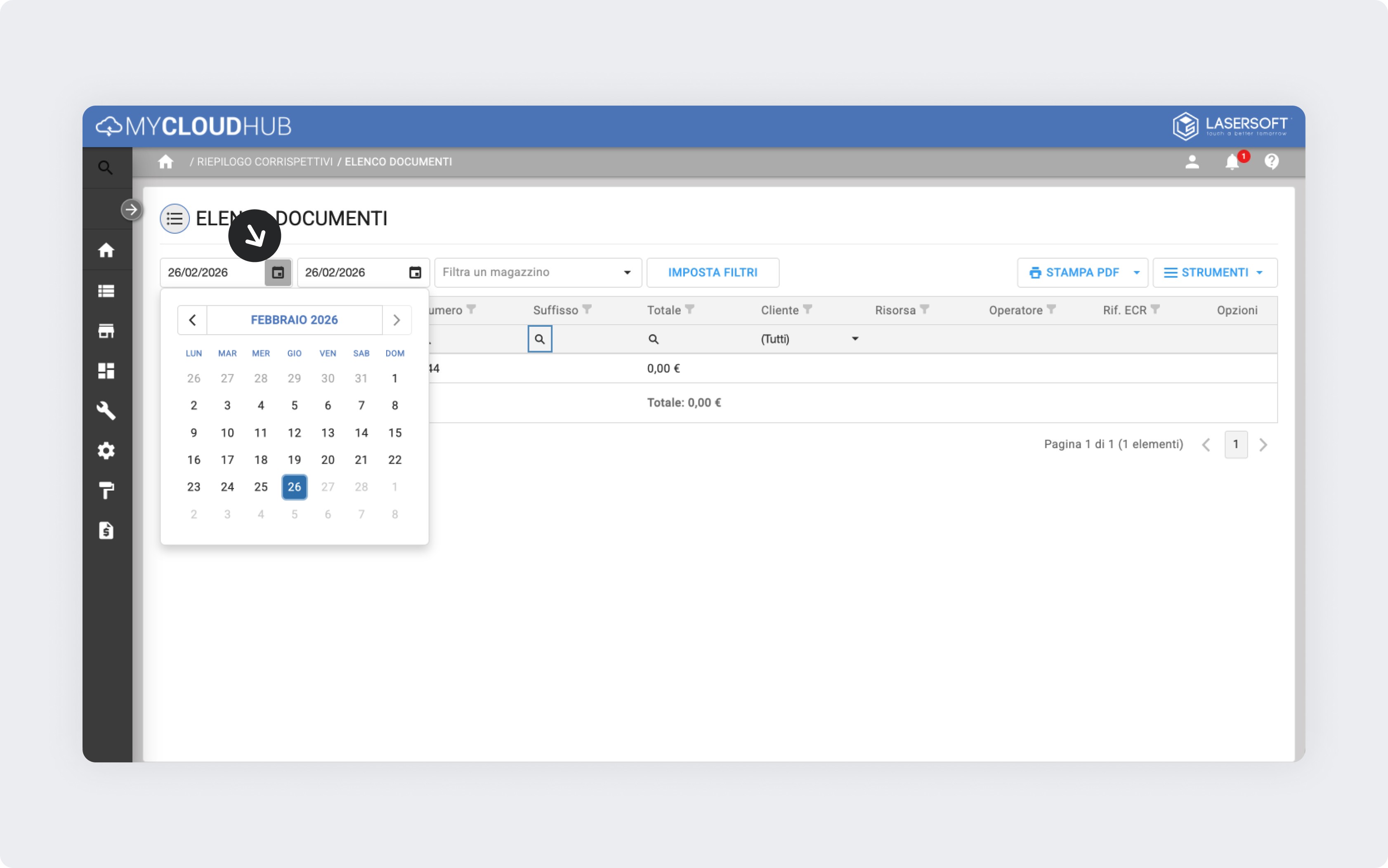Click the search icon in sidebar

click(x=105, y=167)
